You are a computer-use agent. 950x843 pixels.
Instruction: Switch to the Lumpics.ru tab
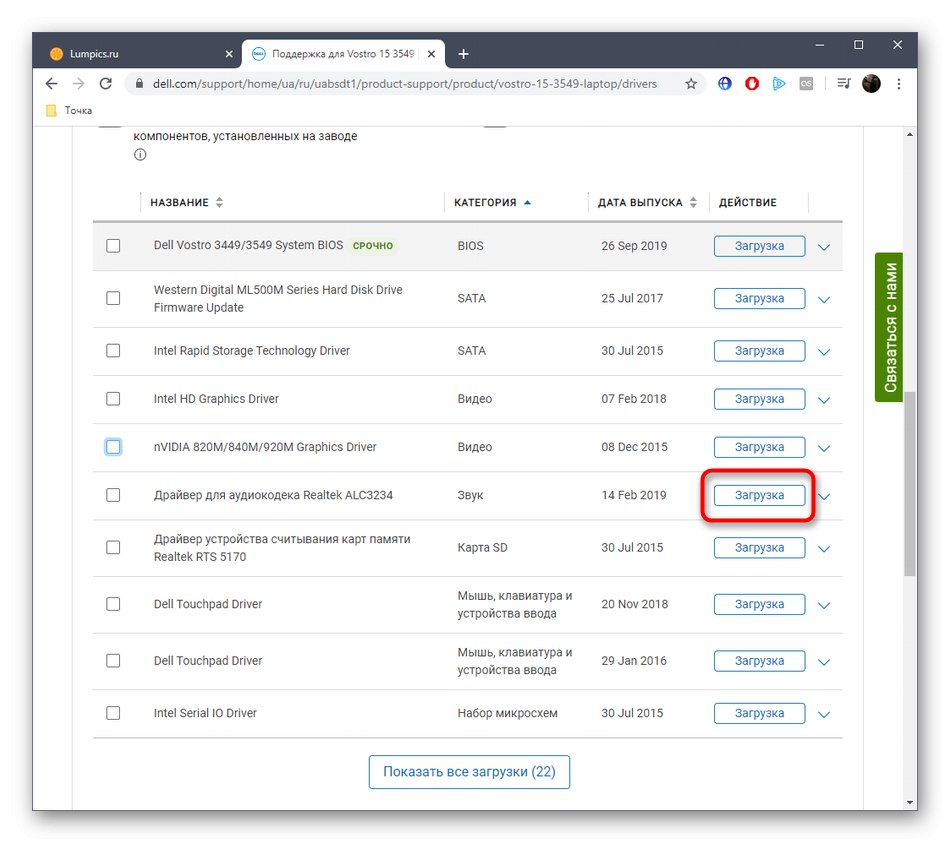[139, 54]
